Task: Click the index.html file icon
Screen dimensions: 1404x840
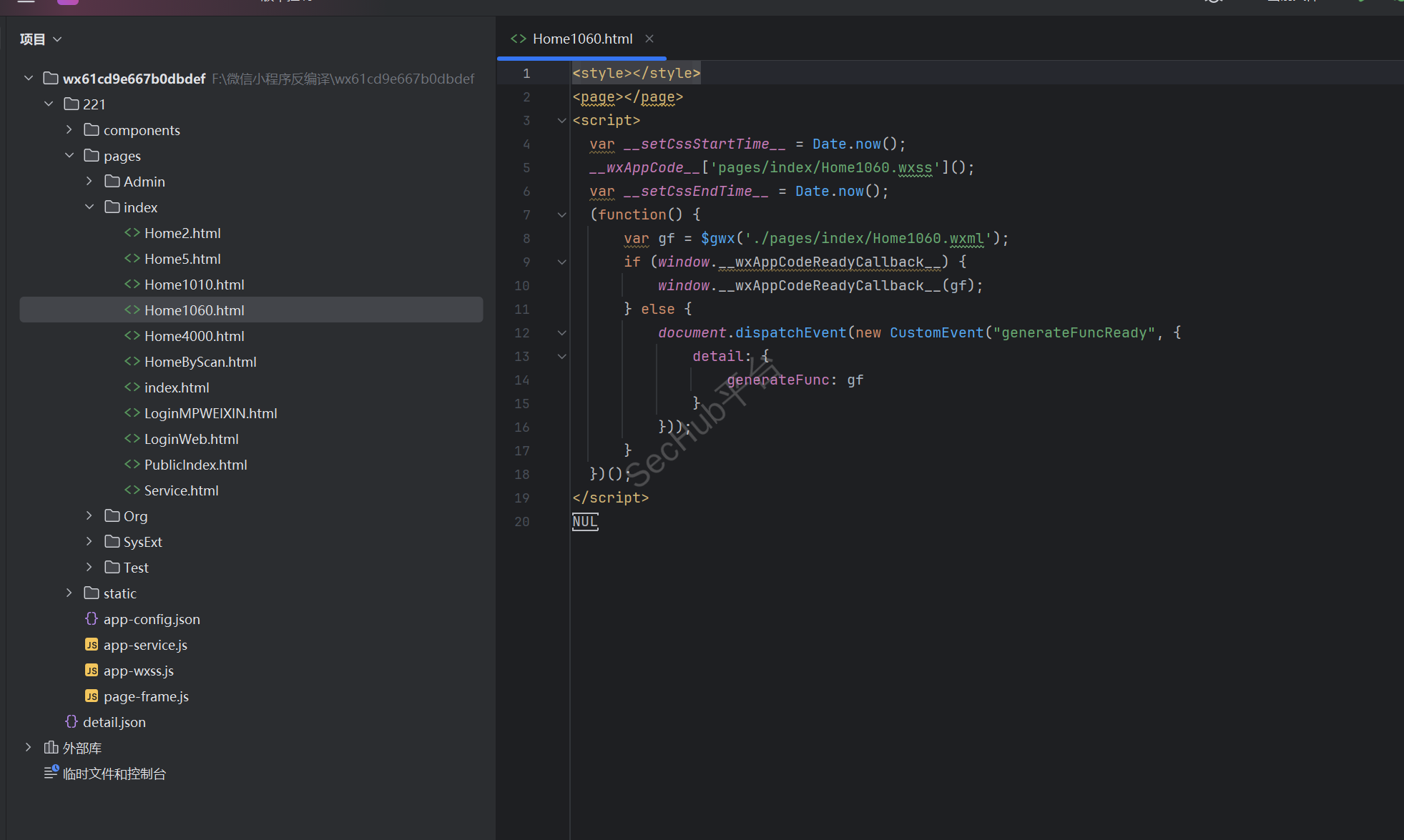Action: [132, 387]
